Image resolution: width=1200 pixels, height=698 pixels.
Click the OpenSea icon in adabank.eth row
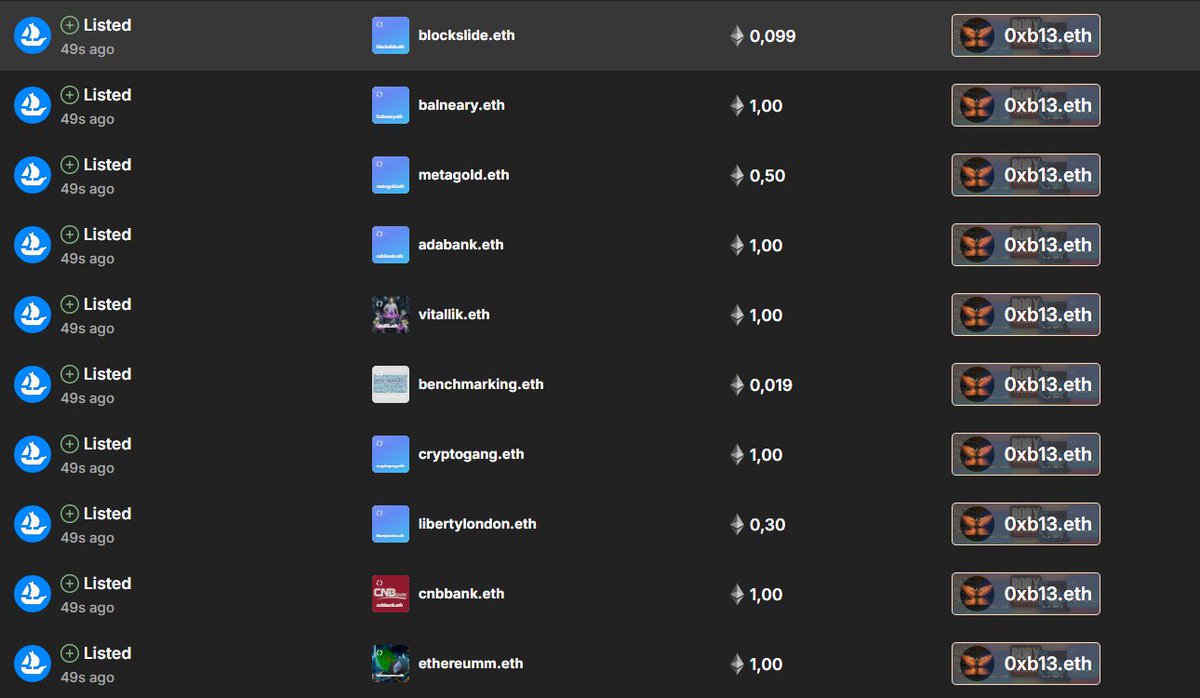(32, 245)
